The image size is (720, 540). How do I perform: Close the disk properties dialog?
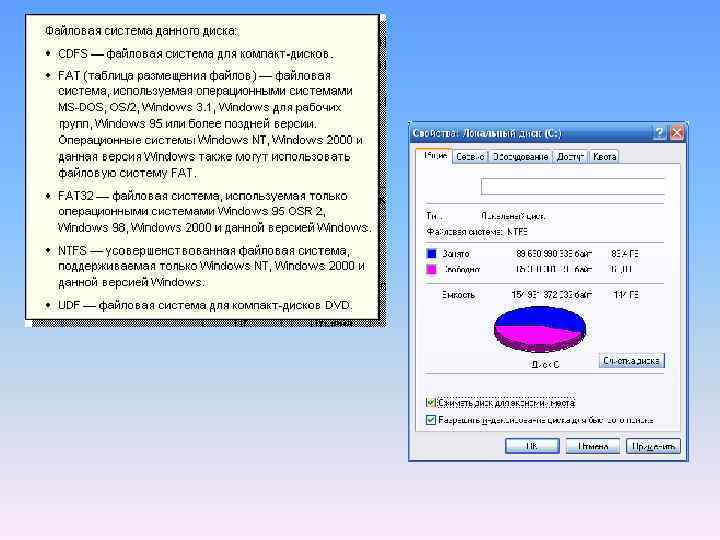pos(677,133)
